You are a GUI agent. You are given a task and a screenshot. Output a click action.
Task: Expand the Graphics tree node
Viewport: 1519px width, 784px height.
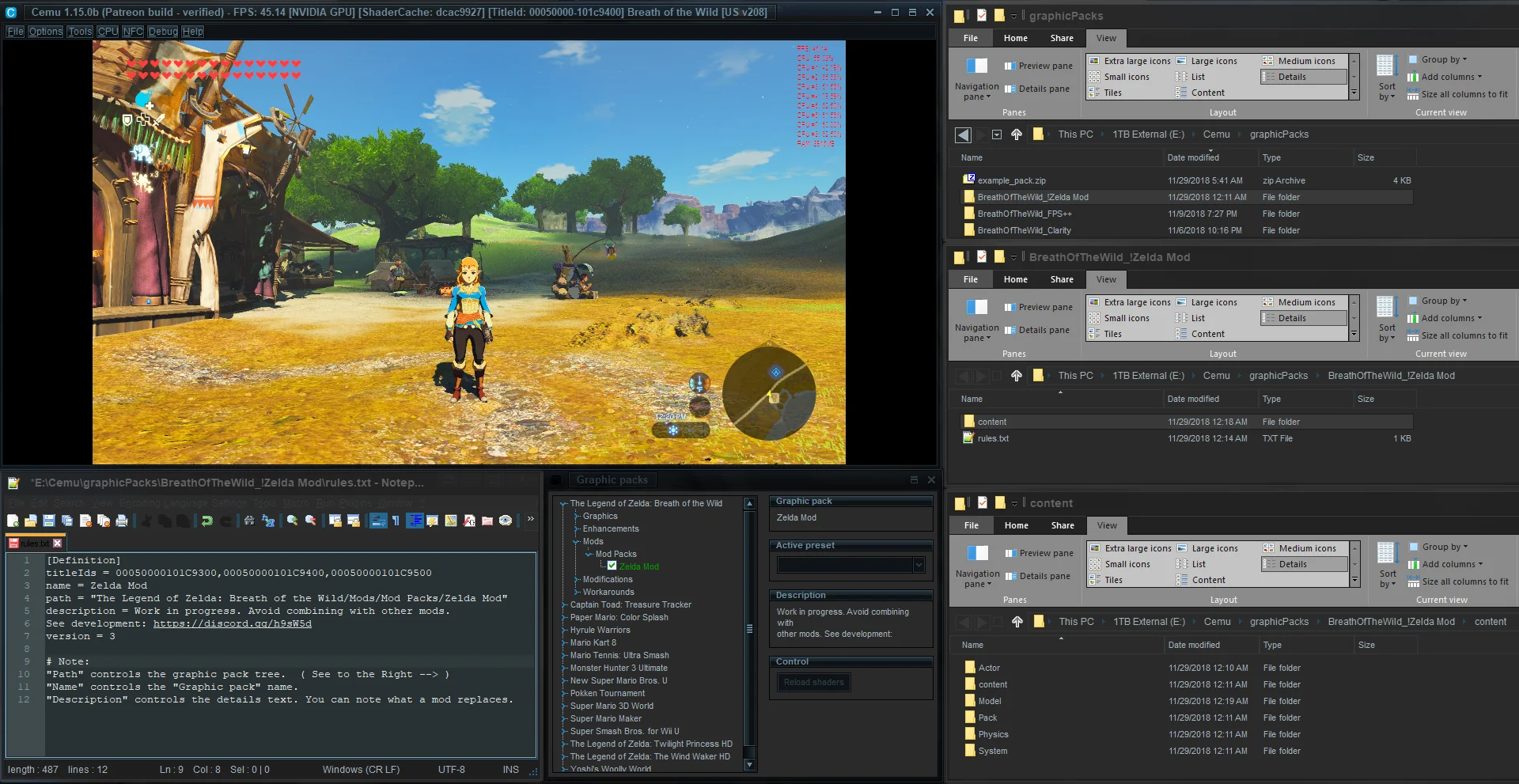(576, 517)
